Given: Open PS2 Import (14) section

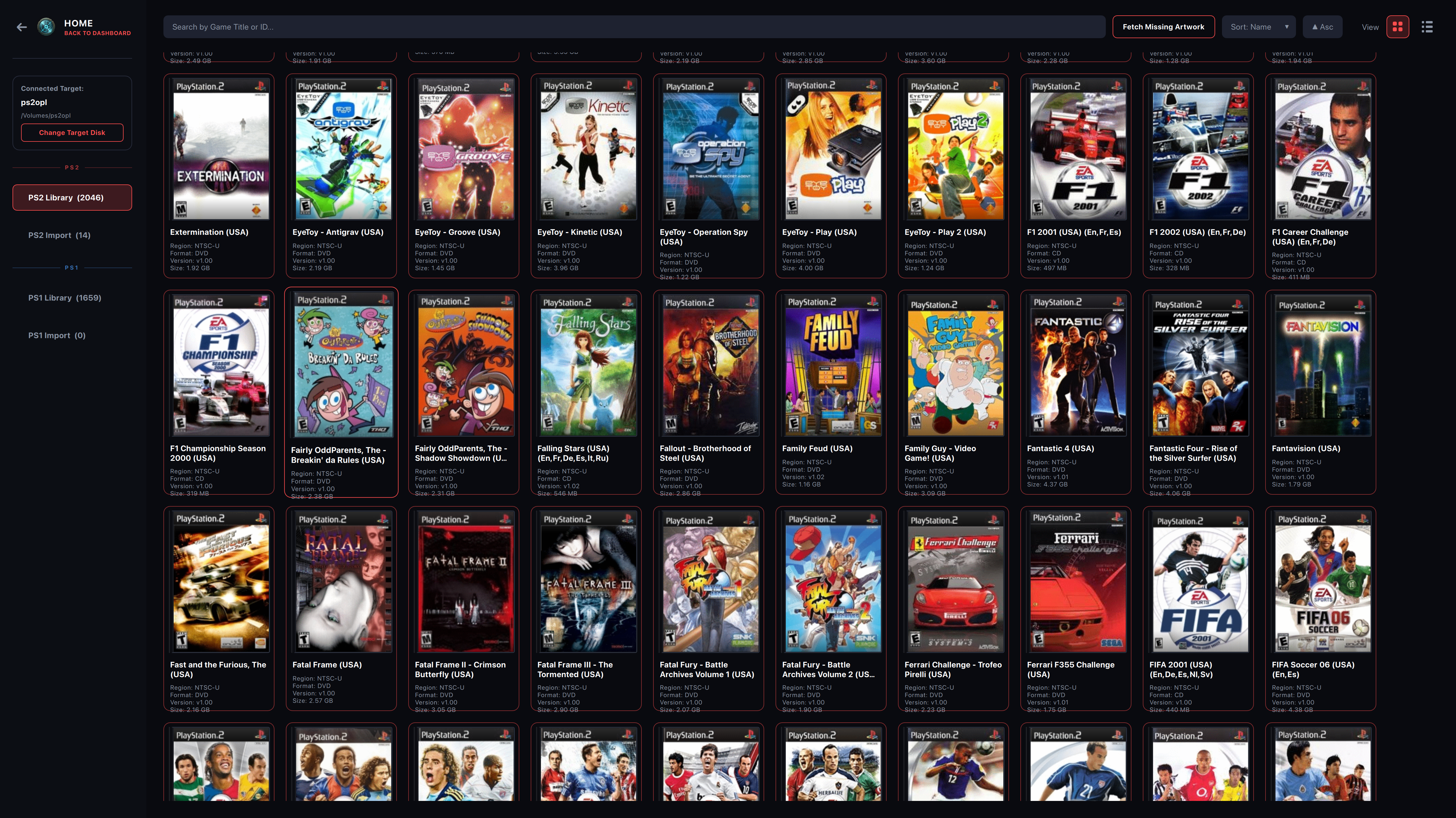Looking at the screenshot, I should click(72, 235).
